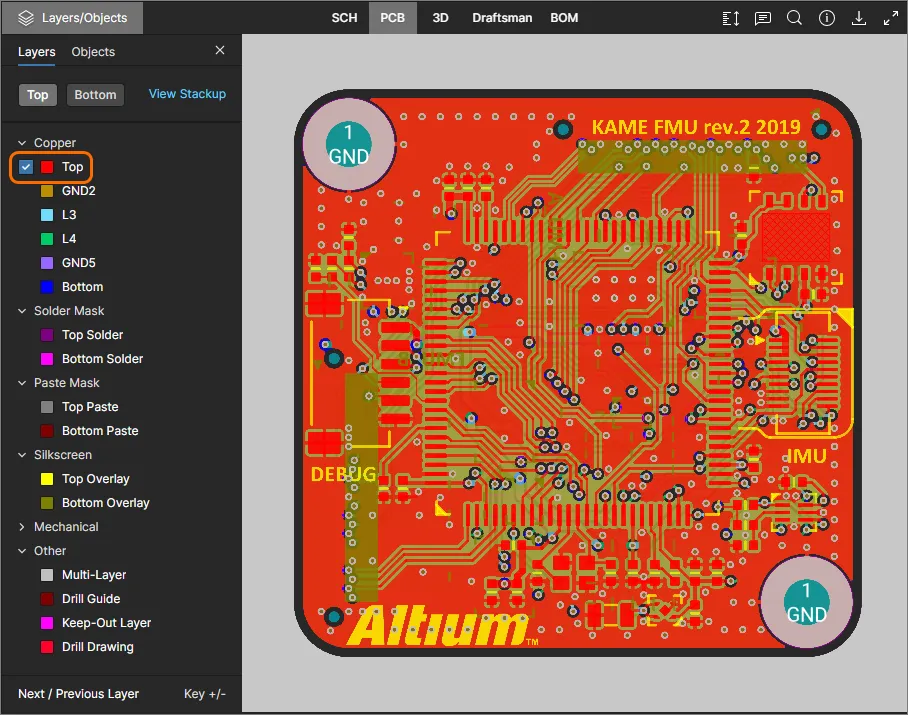Viewport: 908px width, 715px height.
Task: Click the red Top layer color swatch
Action: [x=47, y=167]
